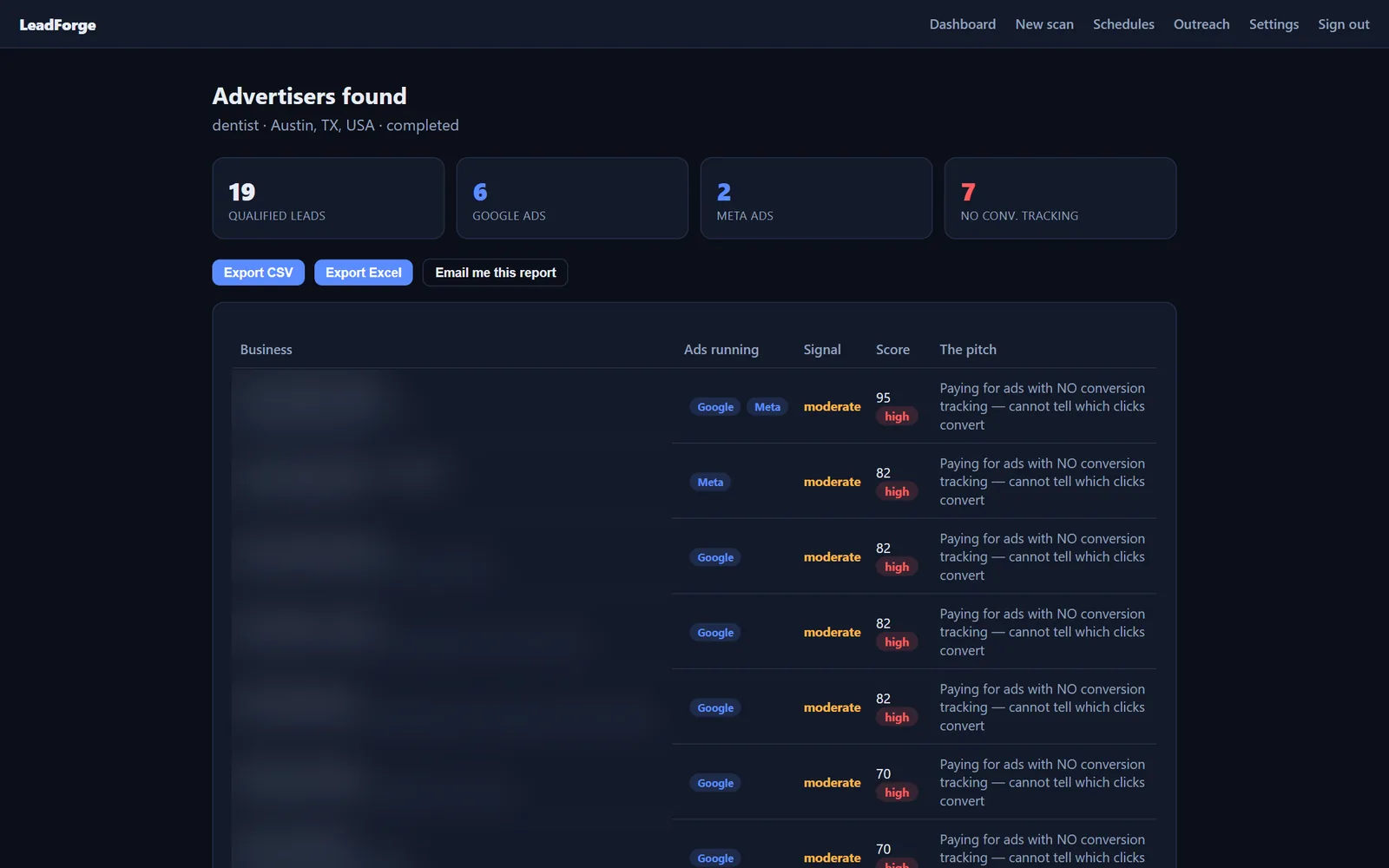Select the 6 Google Ads card
Image resolution: width=1389 pixels, height=868 pixels.
572,198
